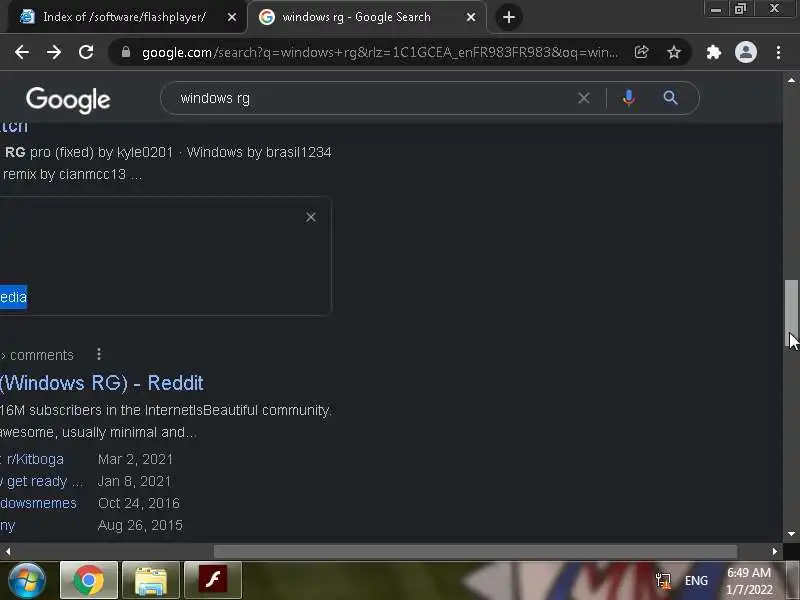Dismiss the result card with X

click(x=311, y=217)
